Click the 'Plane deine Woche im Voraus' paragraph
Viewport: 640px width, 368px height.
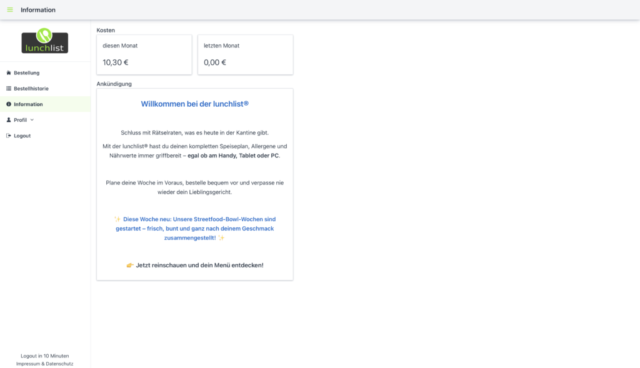point(195,187)
